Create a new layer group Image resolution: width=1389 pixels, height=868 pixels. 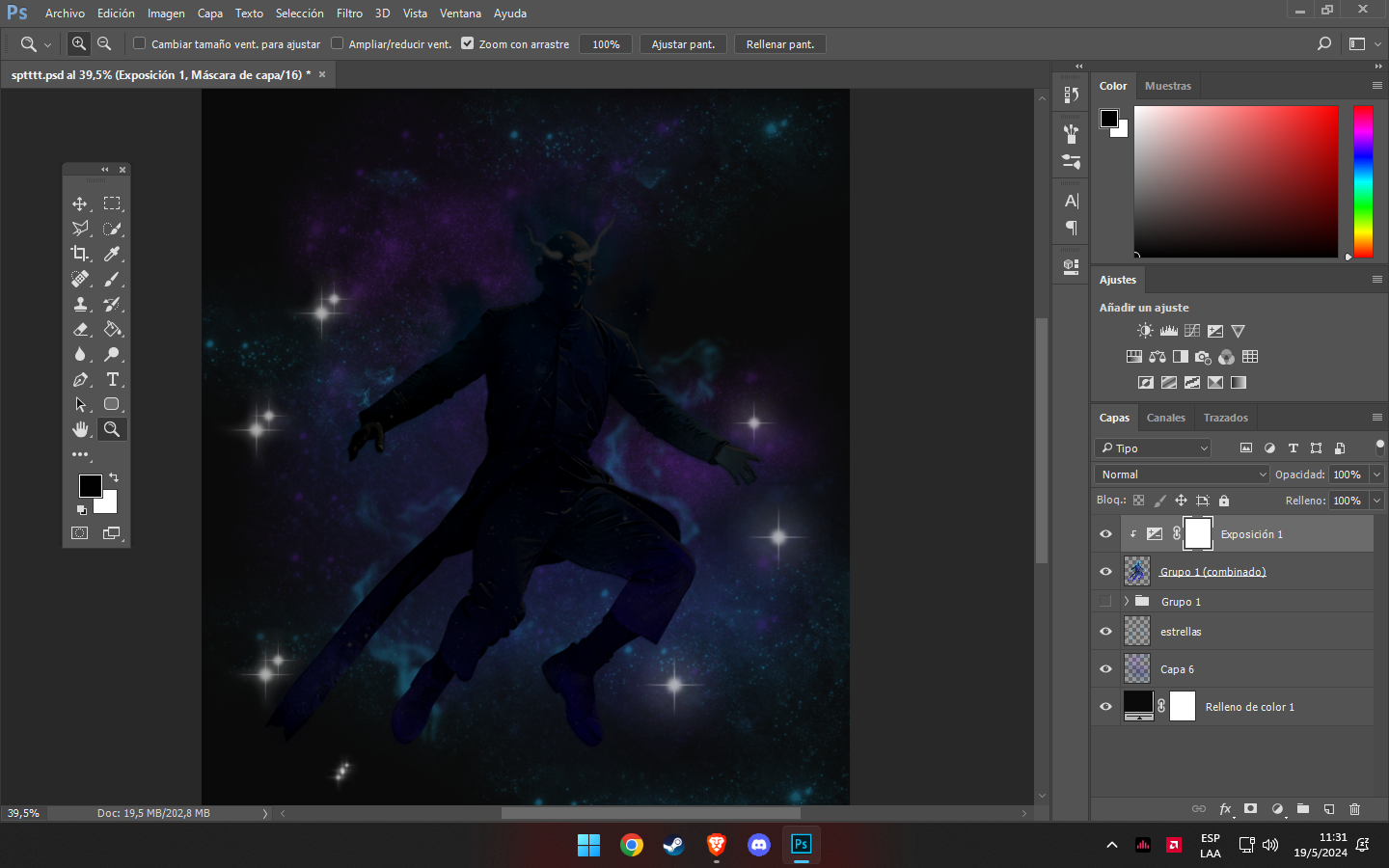tap(1303, 809)
